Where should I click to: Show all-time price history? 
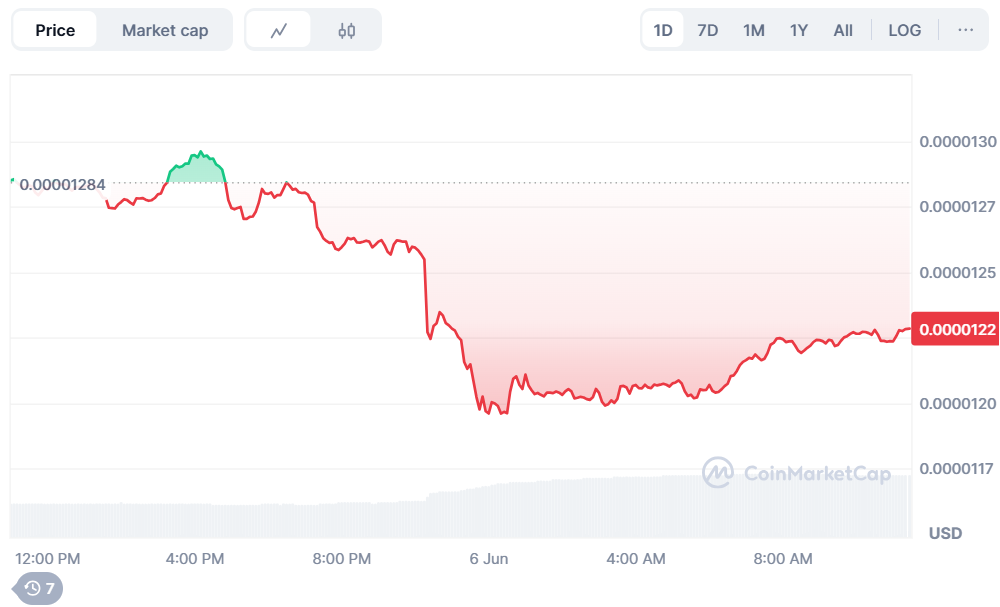click(x=843, y=30)
